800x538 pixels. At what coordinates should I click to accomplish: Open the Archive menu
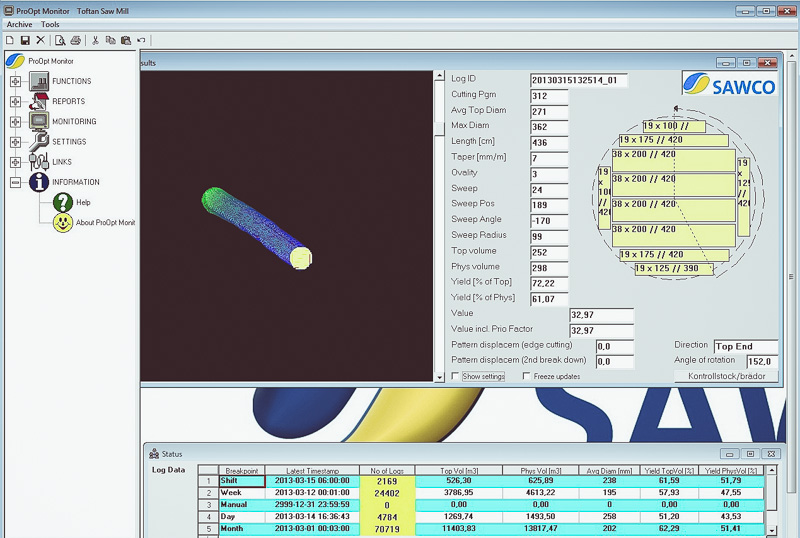[x=19, y=24]
